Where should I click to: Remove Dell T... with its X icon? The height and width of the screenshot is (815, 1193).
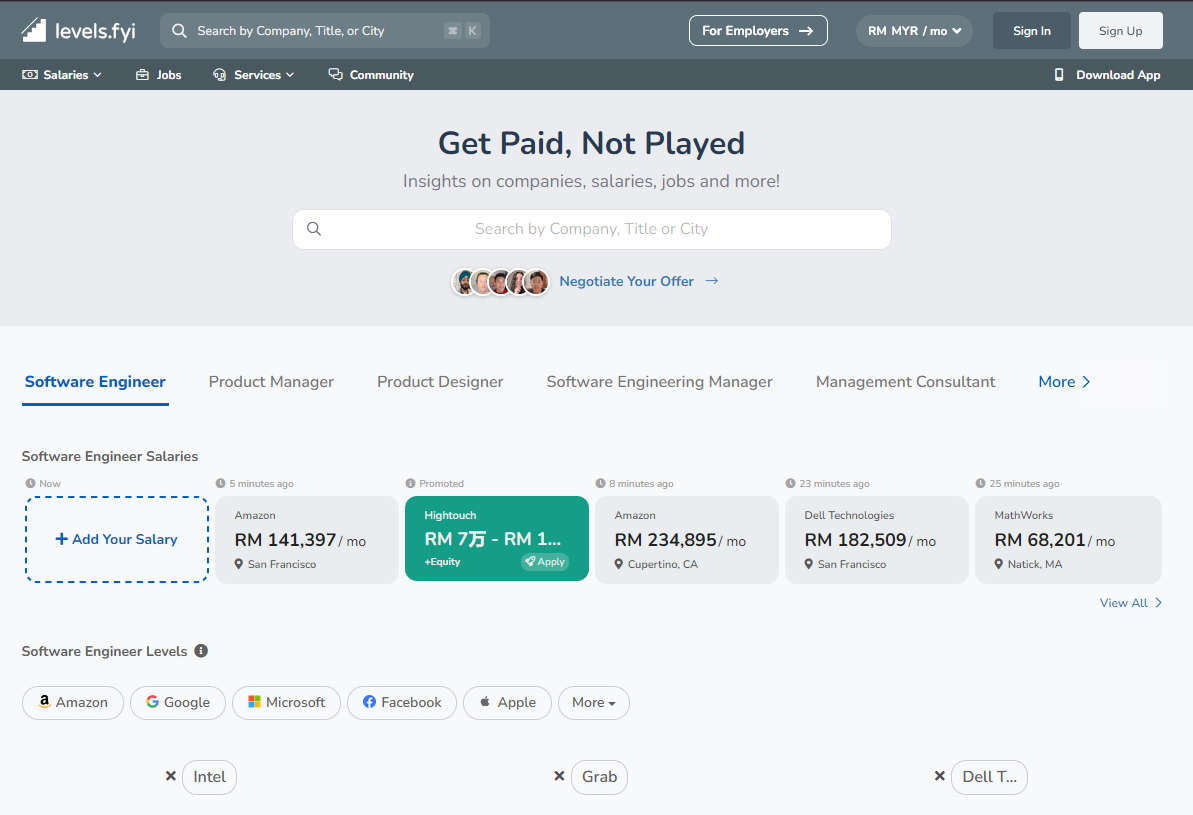tap(940, 775)
